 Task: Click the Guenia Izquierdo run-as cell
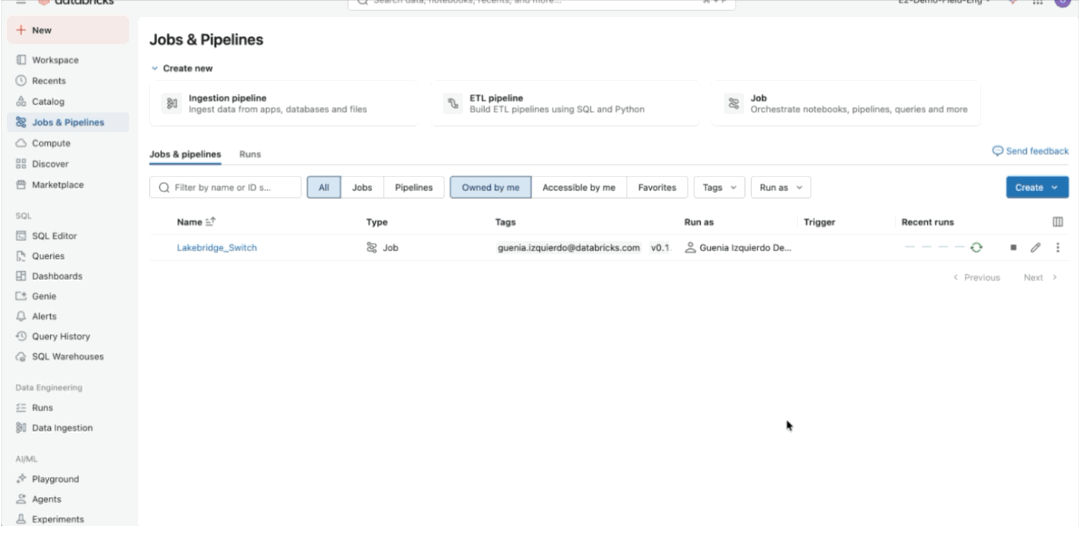tap(738, 247)
